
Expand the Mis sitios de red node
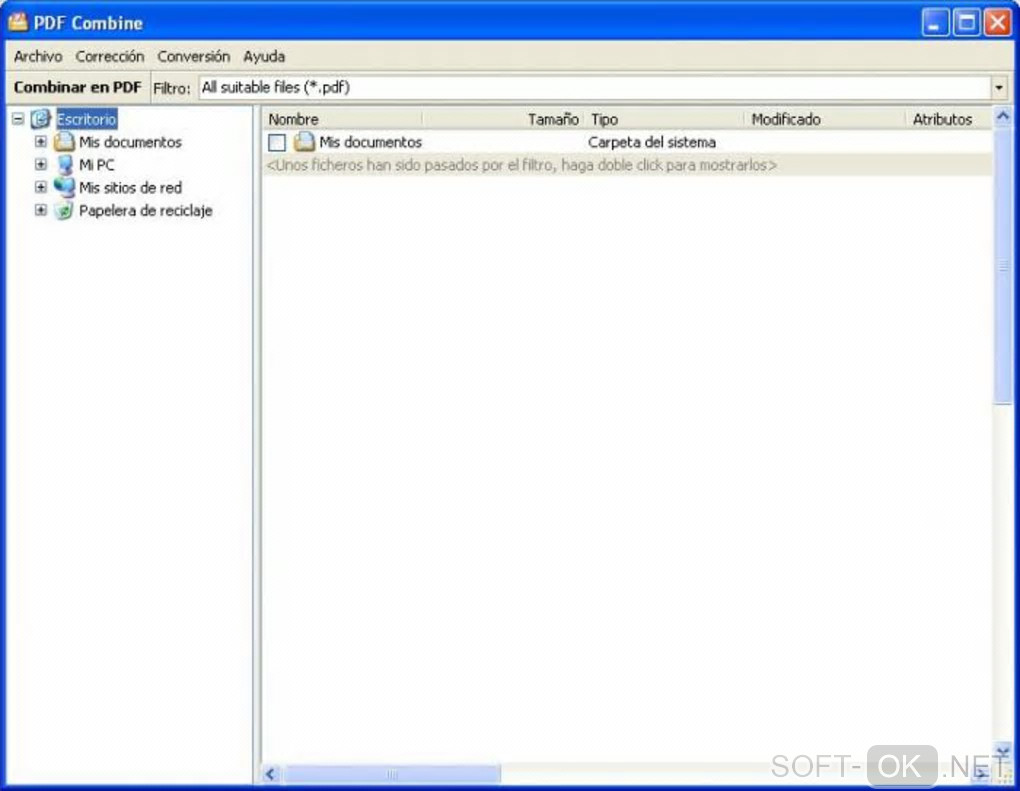[41, 187]
